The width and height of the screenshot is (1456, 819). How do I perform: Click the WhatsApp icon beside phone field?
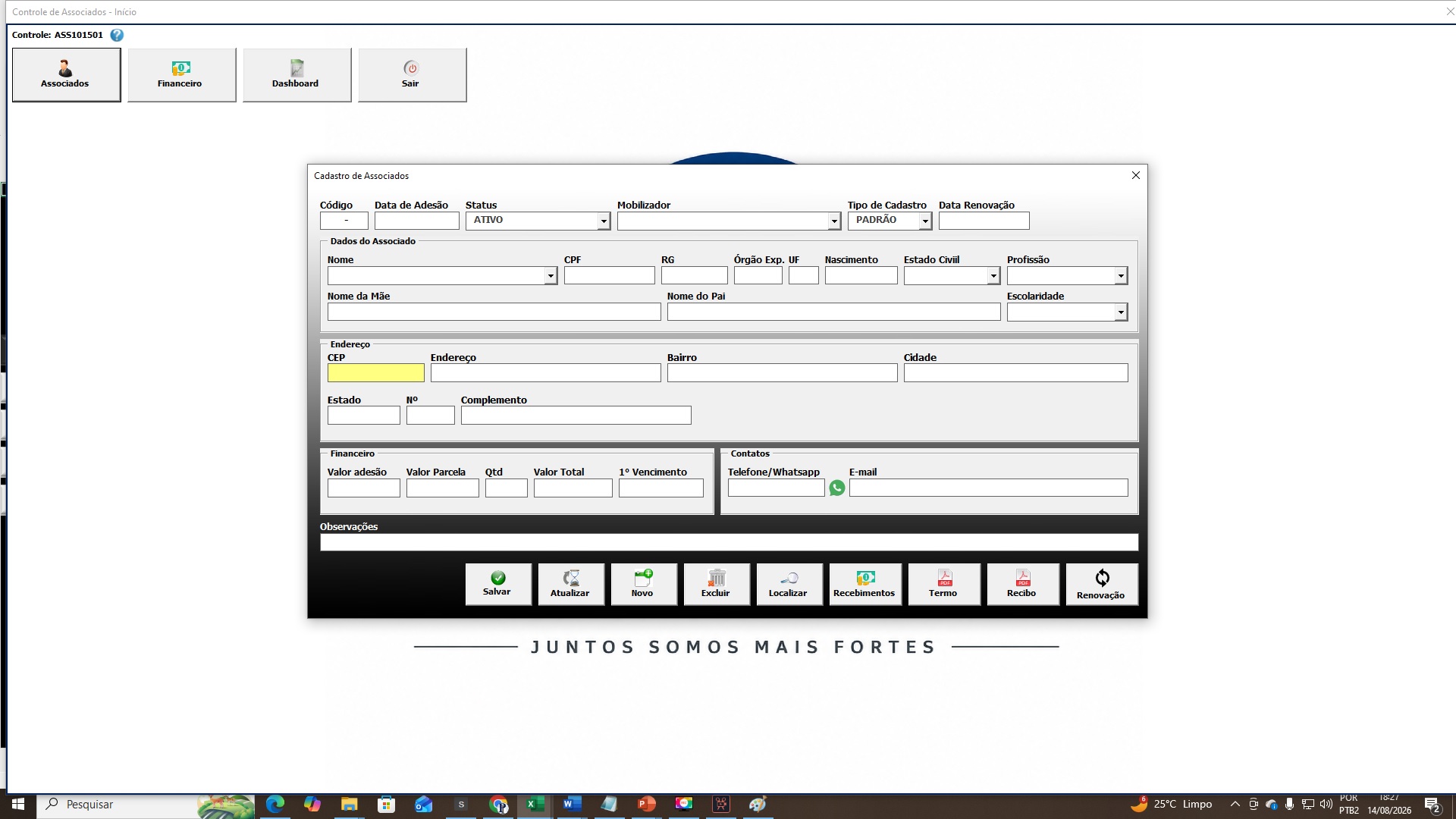pyautogui.click(x=837, y=488)
